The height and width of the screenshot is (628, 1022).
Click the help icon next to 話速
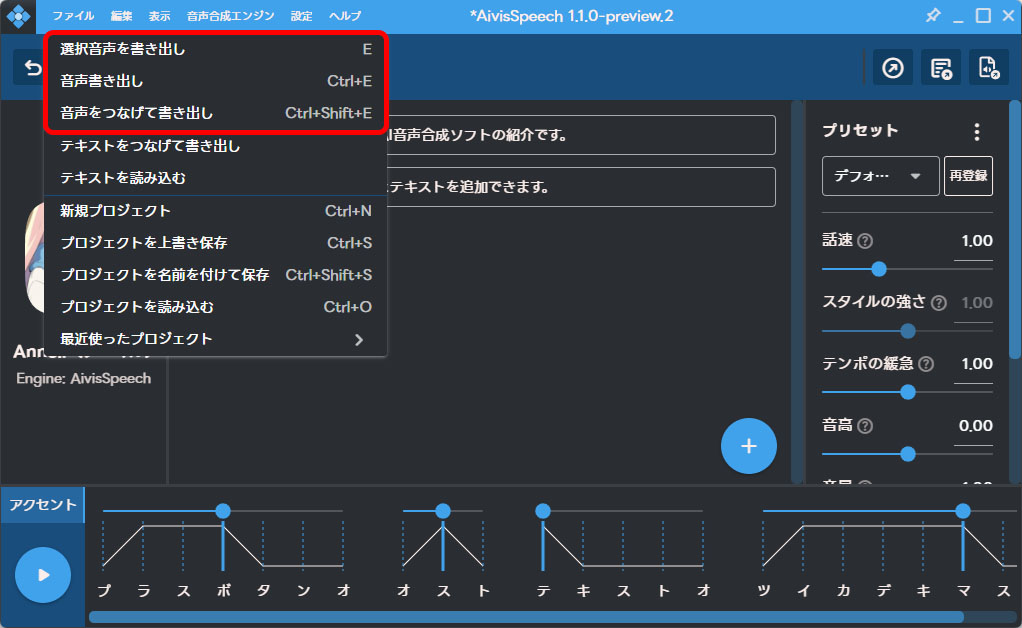[x=865, y=241]
